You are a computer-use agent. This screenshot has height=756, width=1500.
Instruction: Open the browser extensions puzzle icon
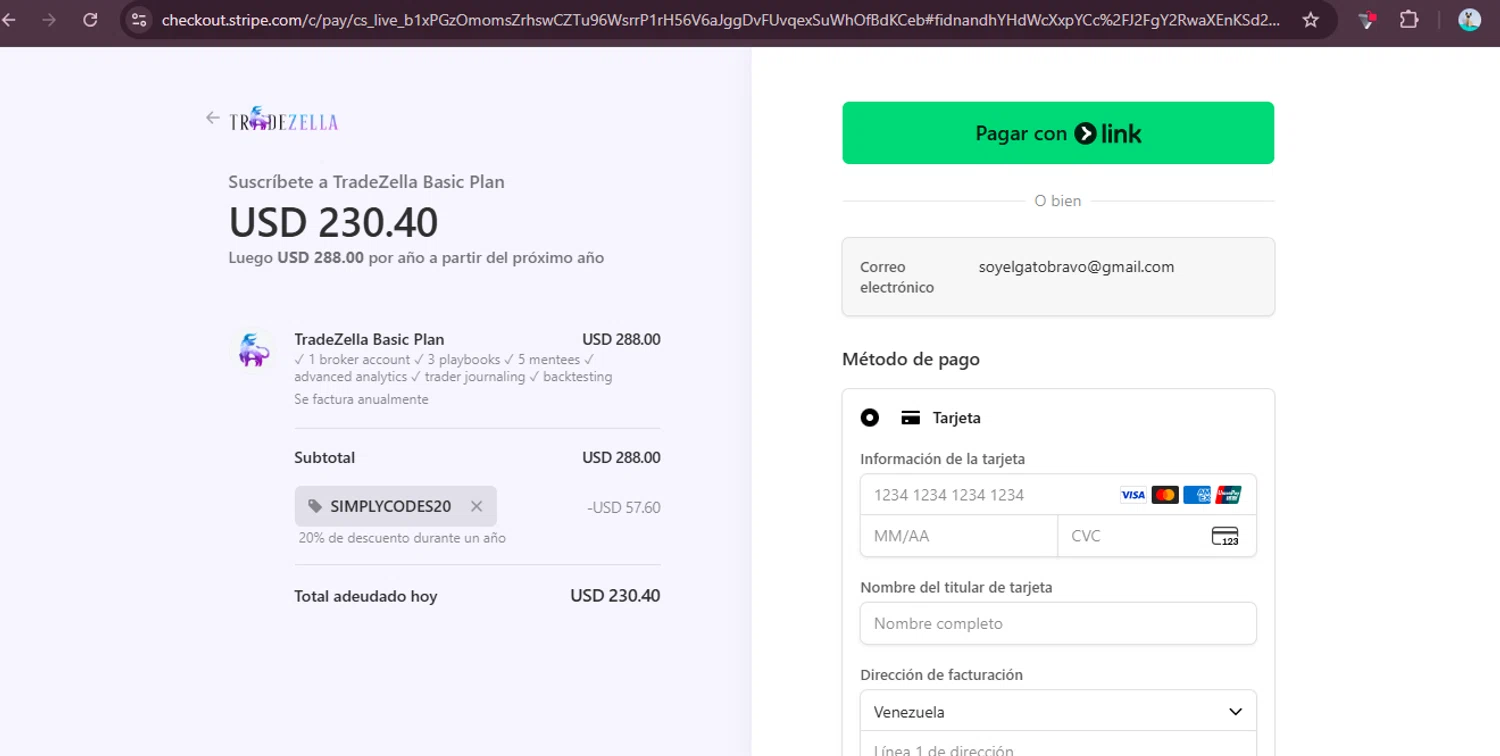[1409, 19]
